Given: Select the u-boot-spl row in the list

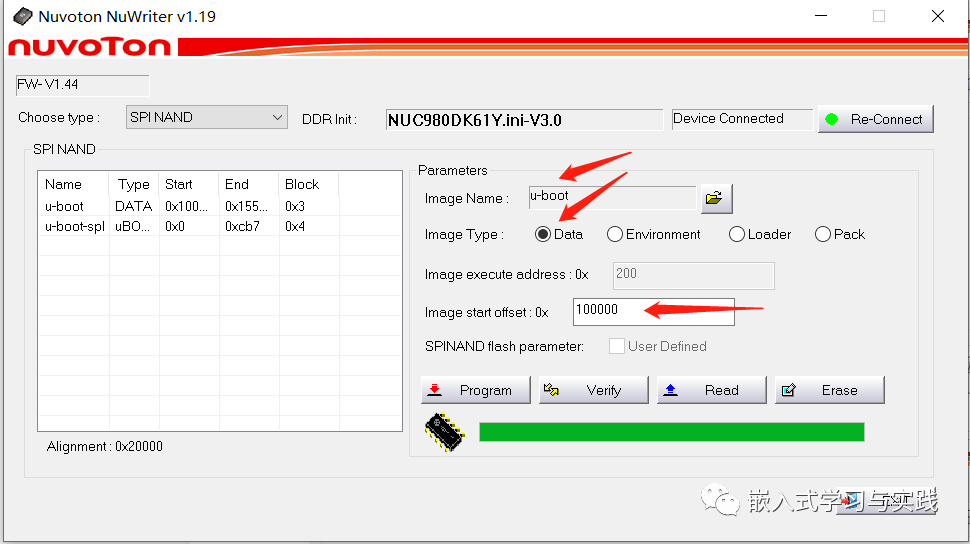Looking at the screenshot, I should tap(220, 227).
